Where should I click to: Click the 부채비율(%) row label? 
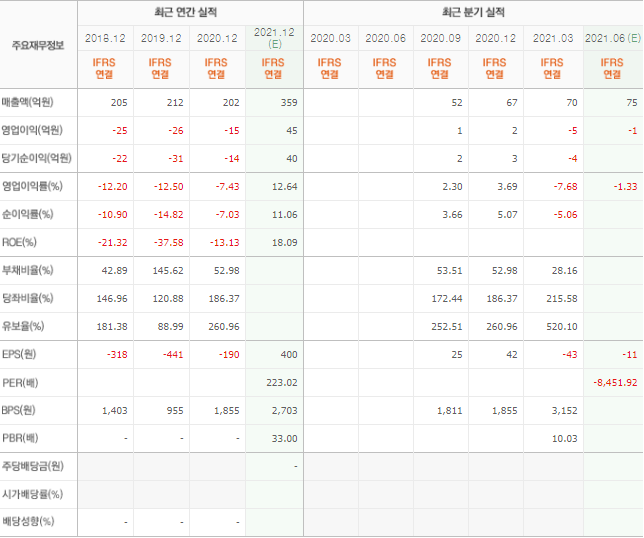pos(28,270)
